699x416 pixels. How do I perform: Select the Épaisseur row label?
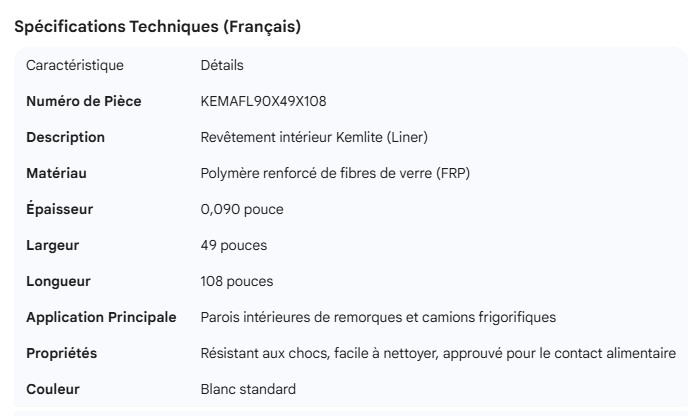[59, 209]
